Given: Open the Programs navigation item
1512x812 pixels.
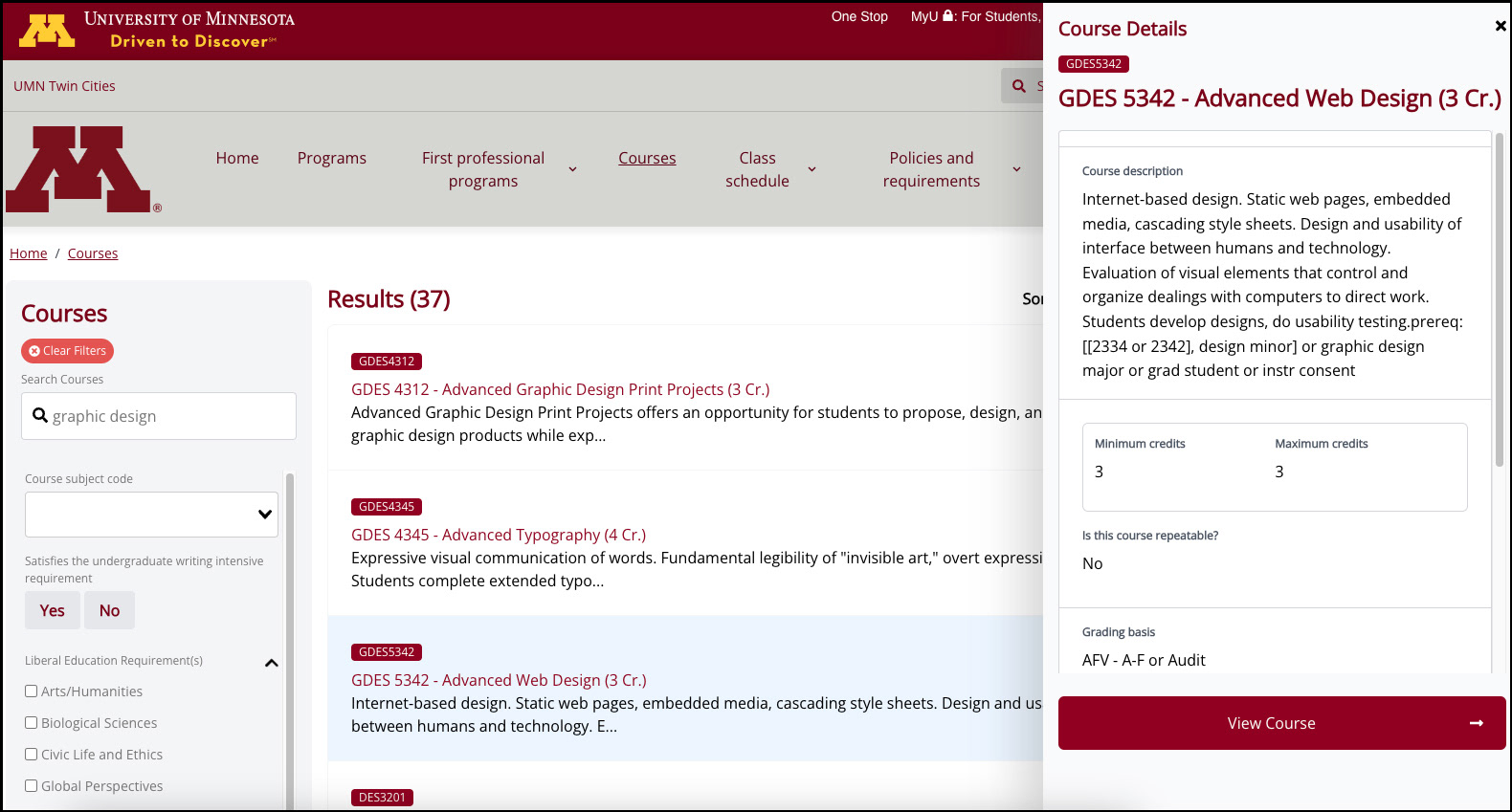Looking at the screenshot, I should 332,158.
